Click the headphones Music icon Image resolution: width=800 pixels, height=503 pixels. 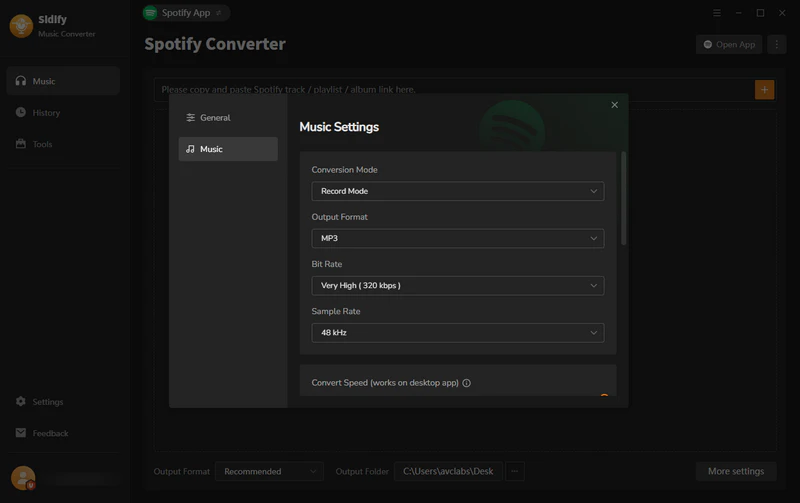(x=20, y=81)
